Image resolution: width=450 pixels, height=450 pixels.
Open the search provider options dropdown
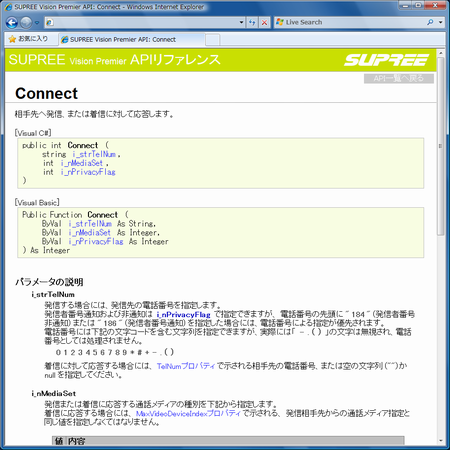[x=440, y=22]
